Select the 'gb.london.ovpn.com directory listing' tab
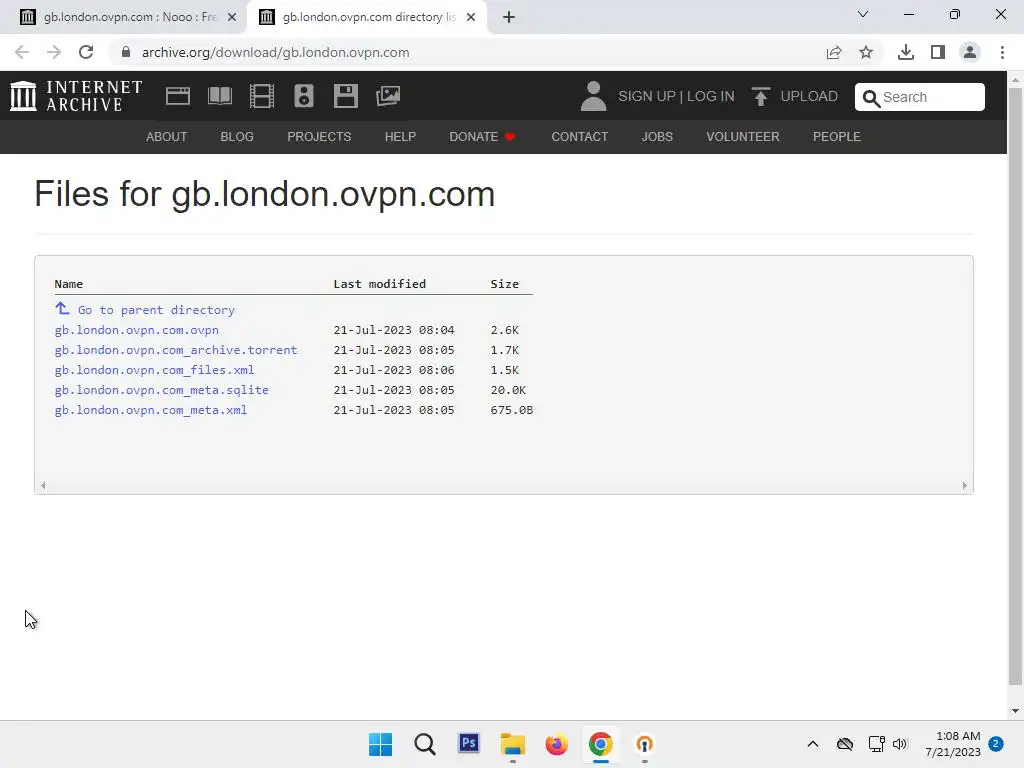This screenshot has width=1024, height=768. pos(368,17)
